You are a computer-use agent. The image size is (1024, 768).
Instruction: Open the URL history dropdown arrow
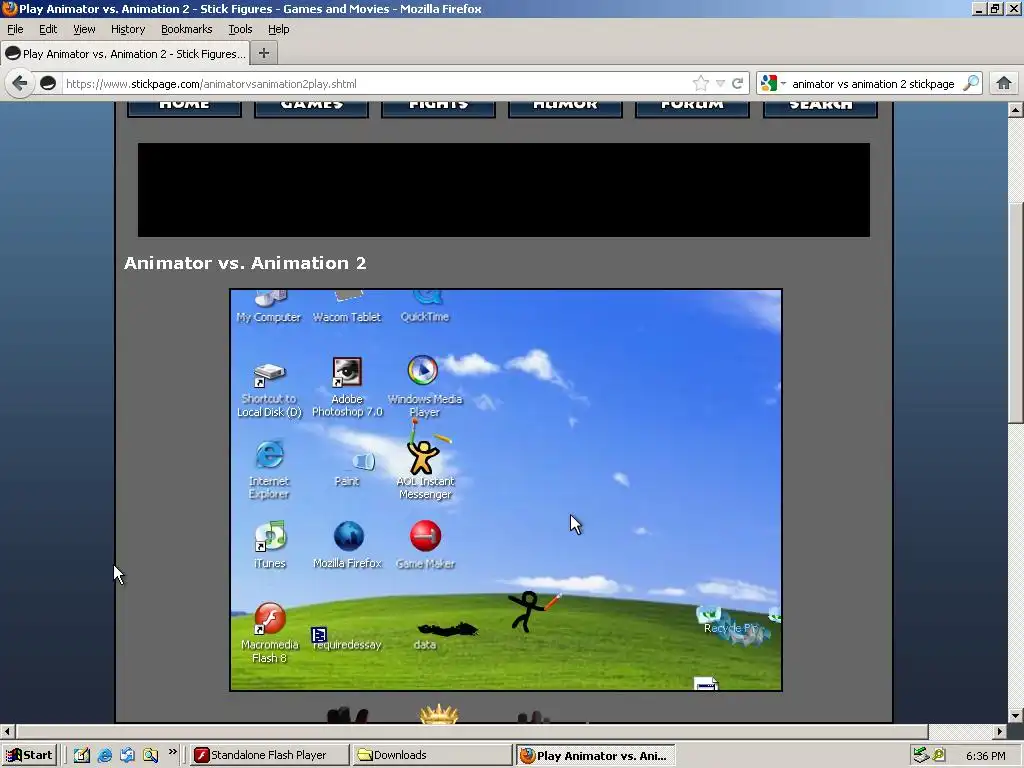pyautogui.click(x=720, y=84)
